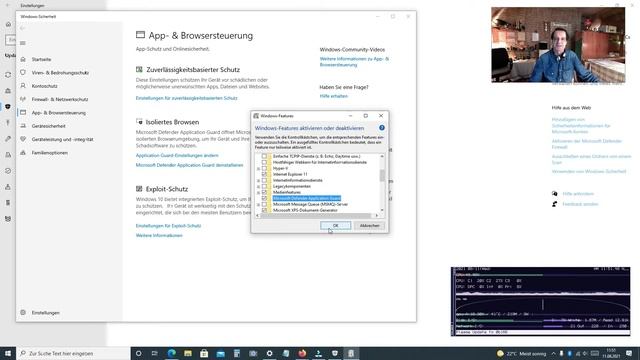Click the Windows Update sync icon in Einstellungen
Image resolution: width=640 pixels, height=360 pixels.
[8, 75]
